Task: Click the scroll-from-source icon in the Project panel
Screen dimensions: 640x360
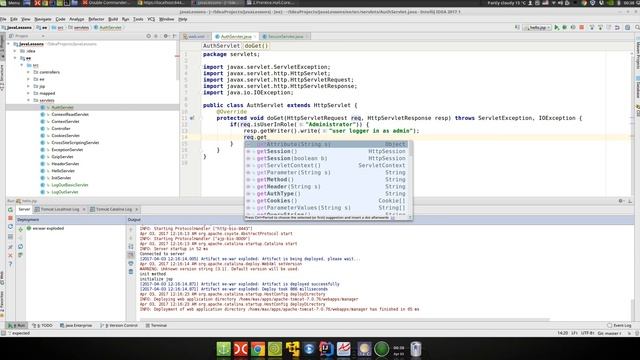Action: [x=149, y=36]
